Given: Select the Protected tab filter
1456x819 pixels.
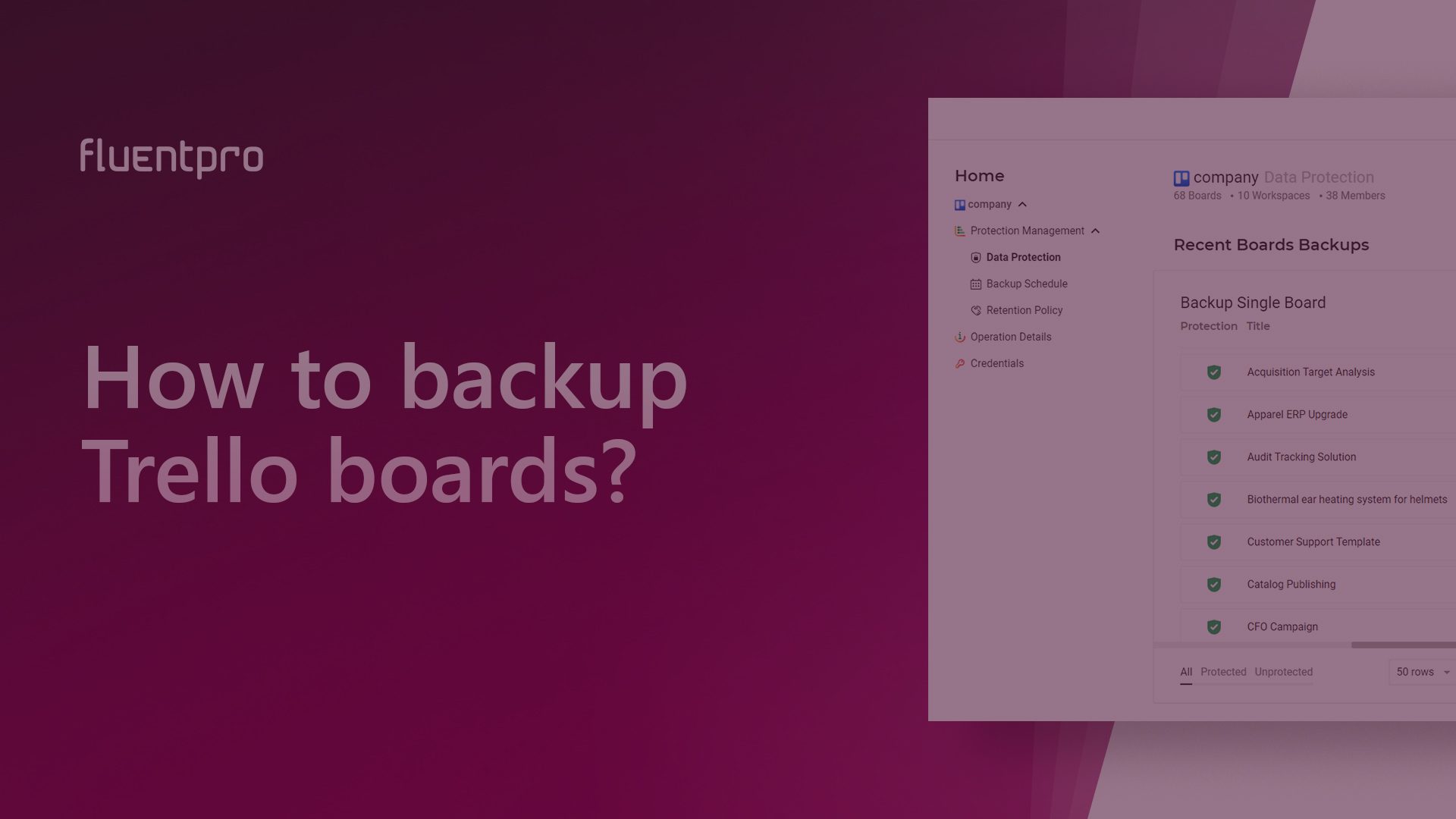Looking at the screenshot, I should click(x=1223, y=672).
